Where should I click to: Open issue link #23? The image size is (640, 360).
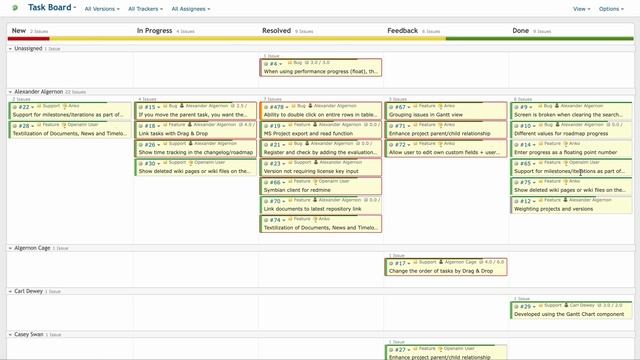coord(275,164)
